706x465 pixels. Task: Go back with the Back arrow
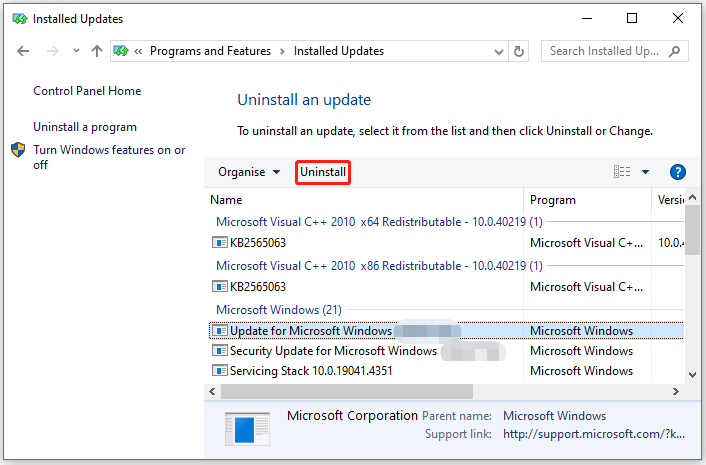(23, 51)
